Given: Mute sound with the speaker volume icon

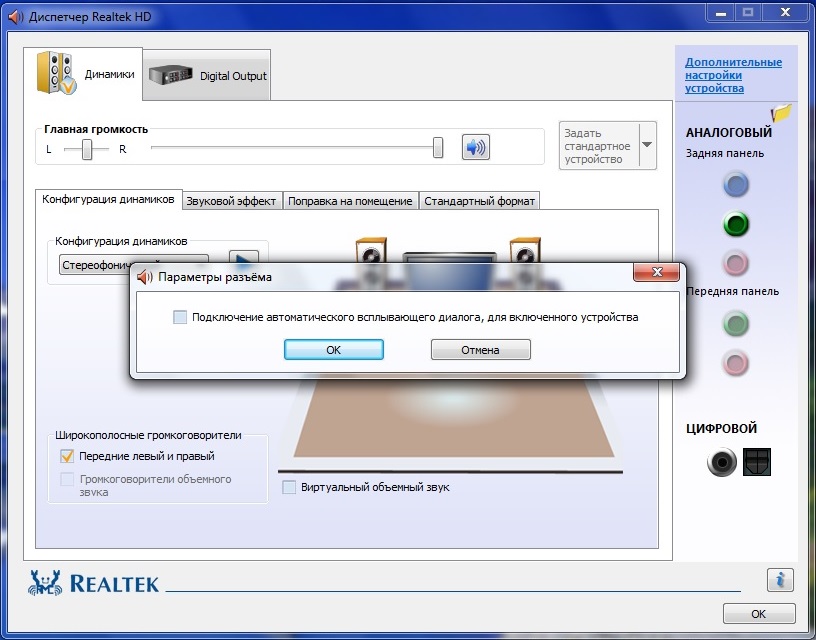Looking at the screenshot, I should [476, 148].
